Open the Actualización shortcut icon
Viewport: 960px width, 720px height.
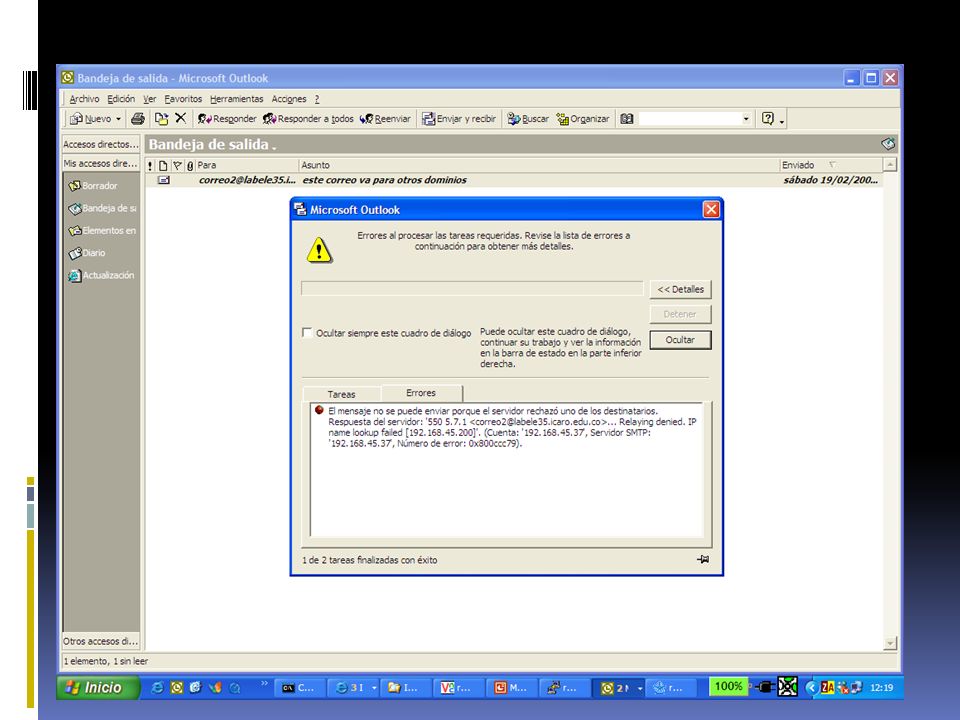(75, 276)
